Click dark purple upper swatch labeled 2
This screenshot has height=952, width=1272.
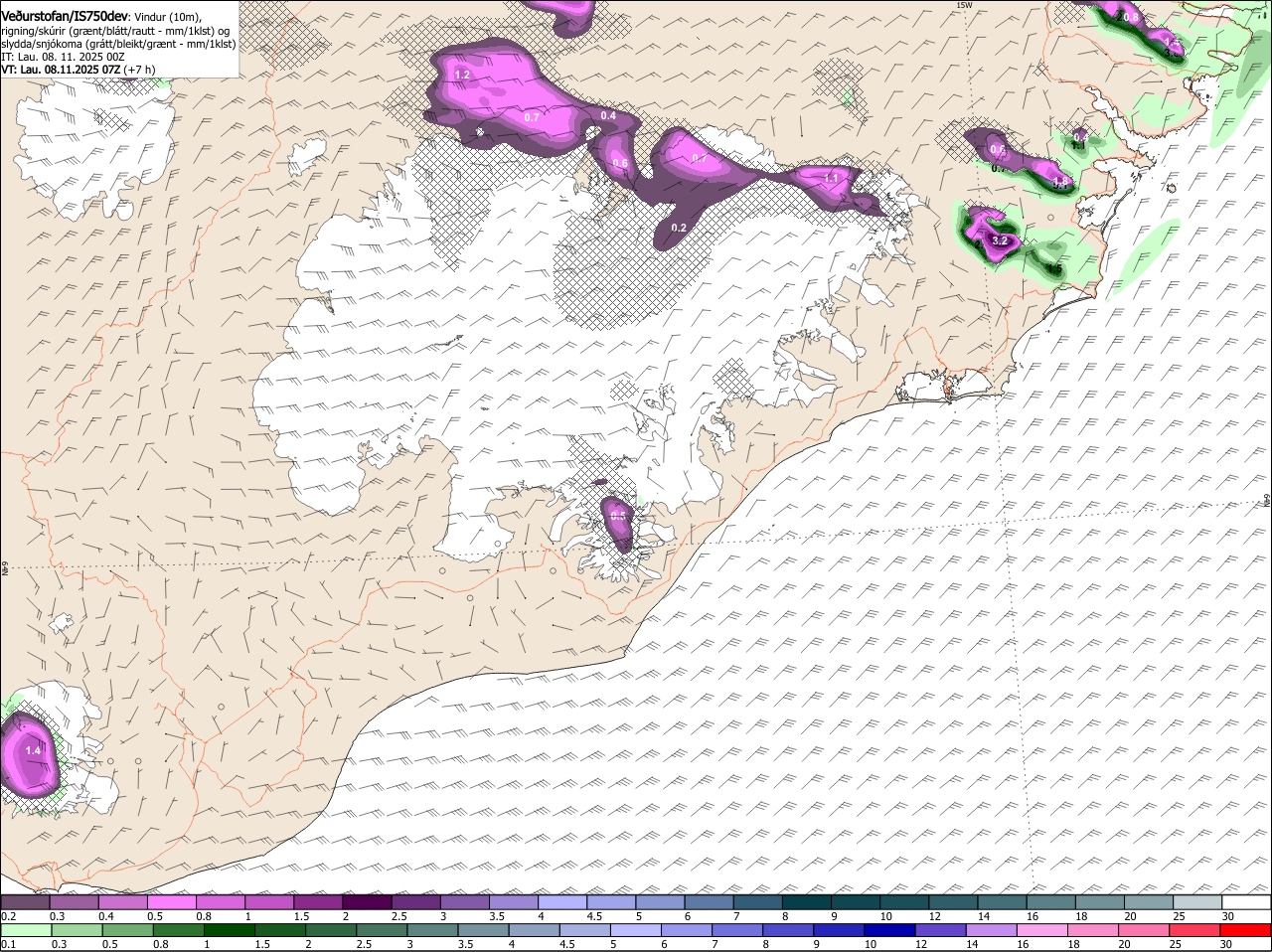pos(367,902)
